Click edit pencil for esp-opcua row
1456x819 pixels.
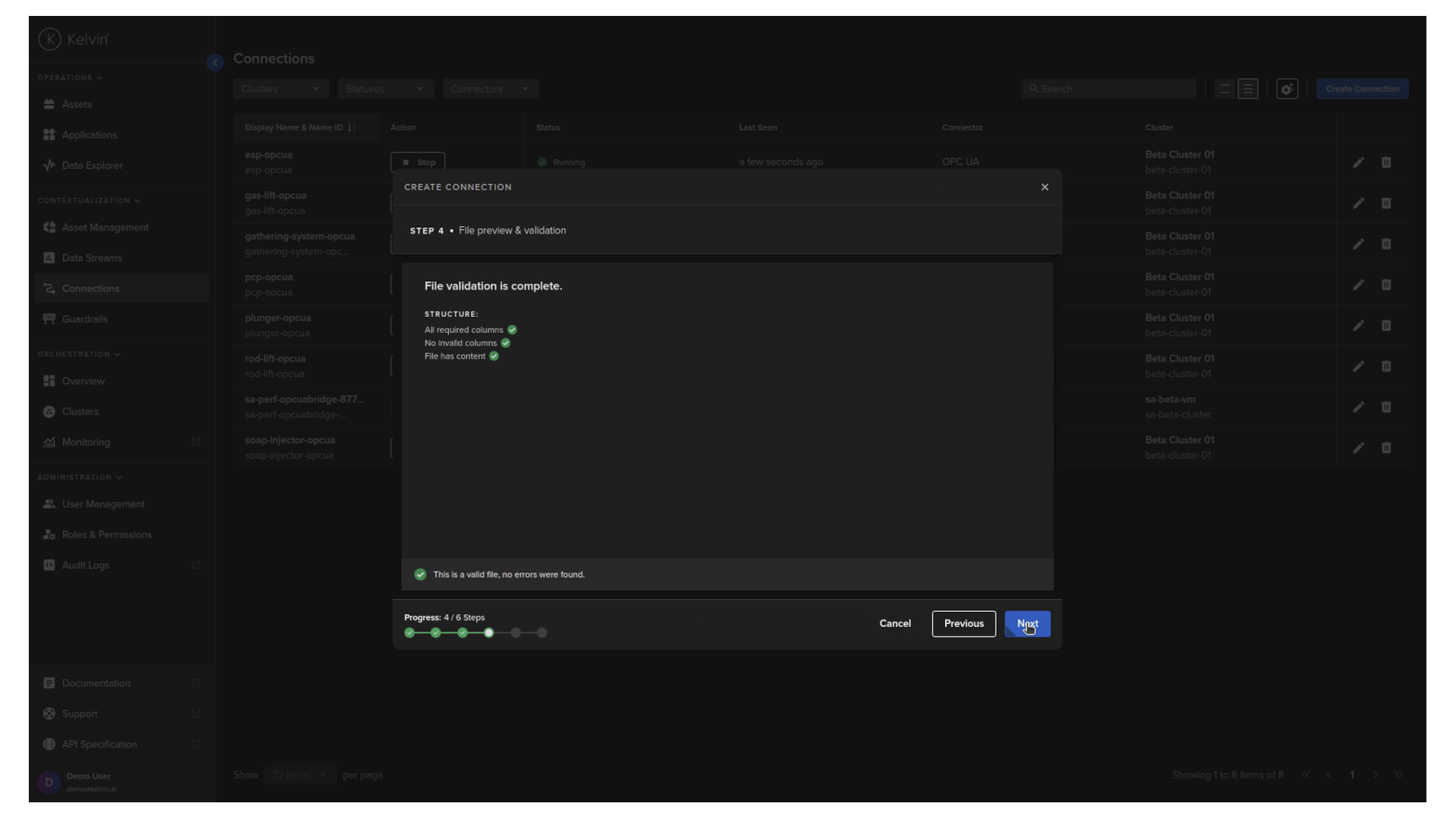[1358, 162]
